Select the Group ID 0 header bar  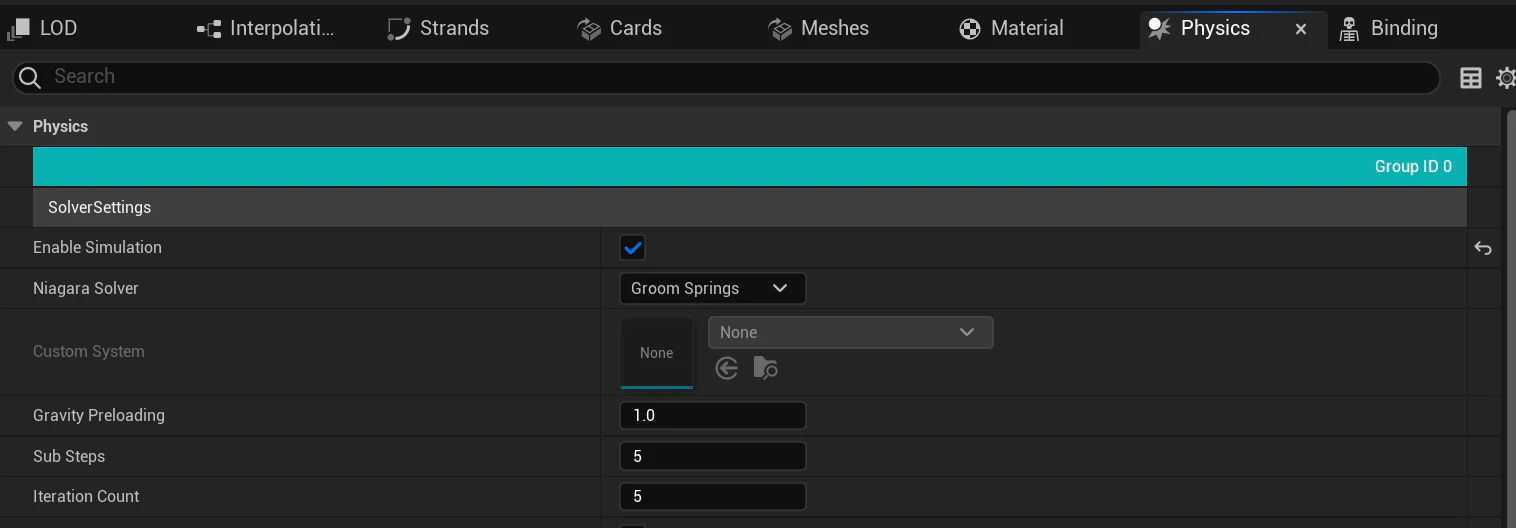[x=750, y=166]
